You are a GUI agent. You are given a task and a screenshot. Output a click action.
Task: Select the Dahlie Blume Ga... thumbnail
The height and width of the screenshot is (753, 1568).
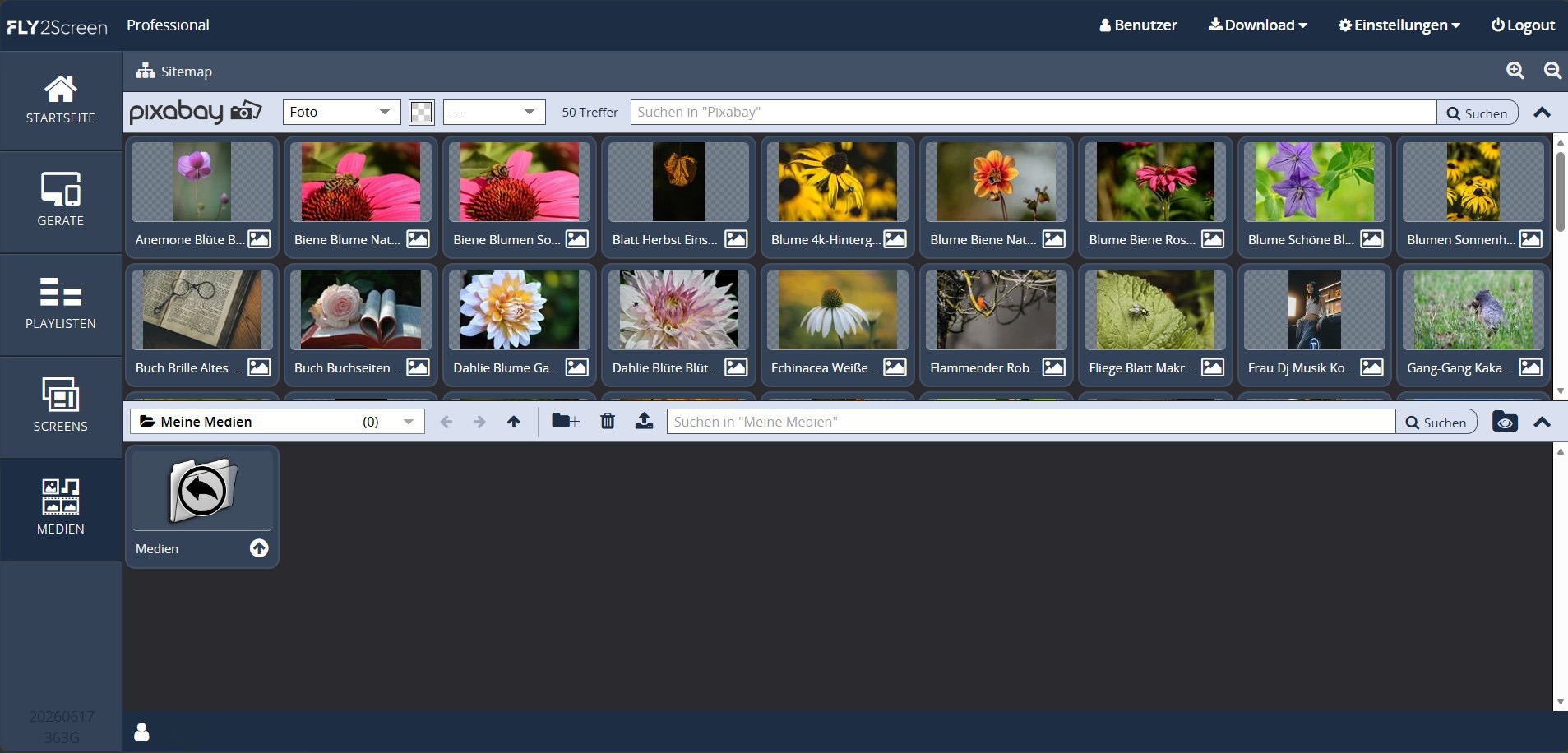[520, 311]
